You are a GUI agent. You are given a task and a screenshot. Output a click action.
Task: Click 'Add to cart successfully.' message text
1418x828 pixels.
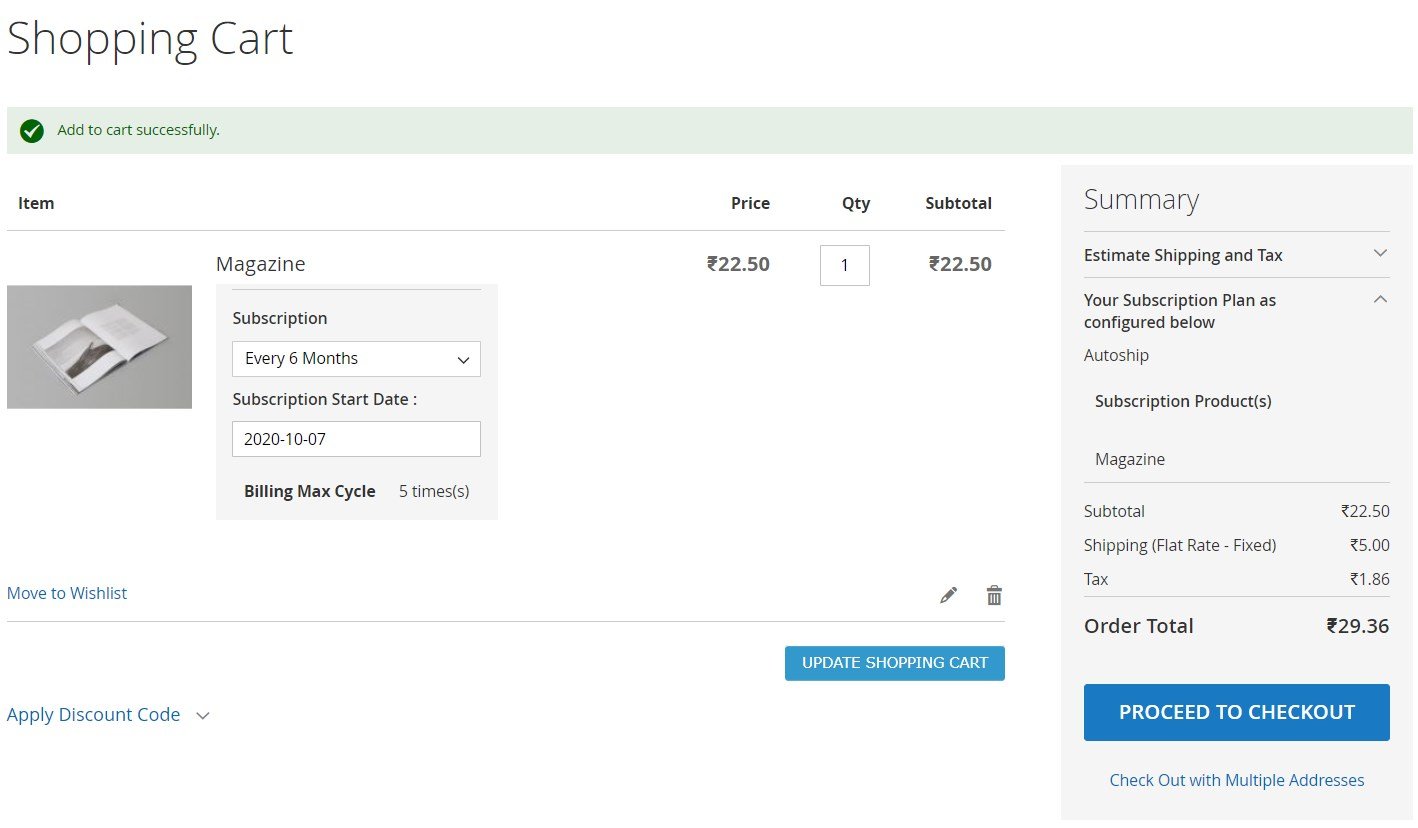click(x=138, y=130)
